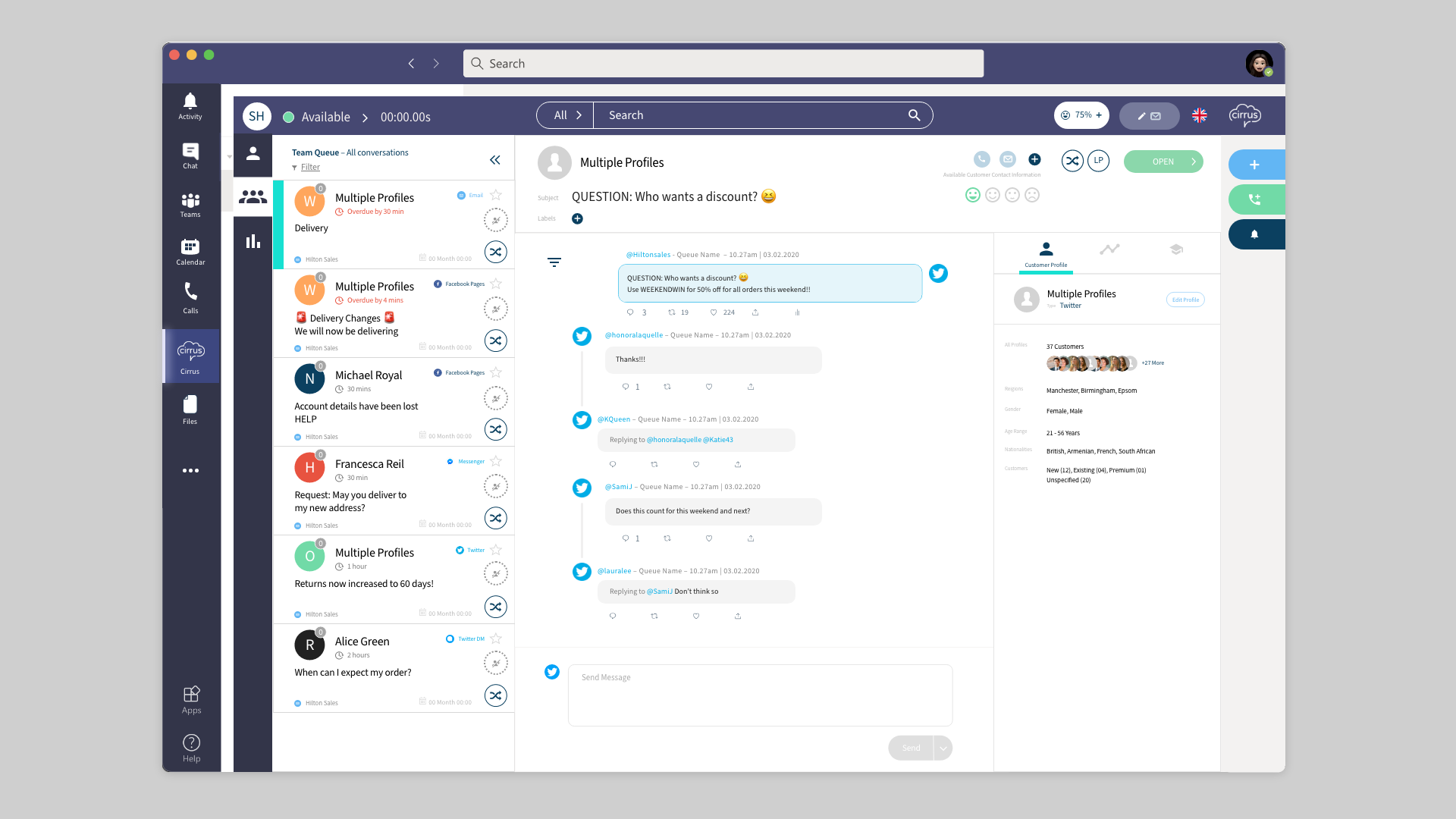
Task: Transfer the open conversation with shuffle
Action: pyautogui.click(x=1072, y=161)
